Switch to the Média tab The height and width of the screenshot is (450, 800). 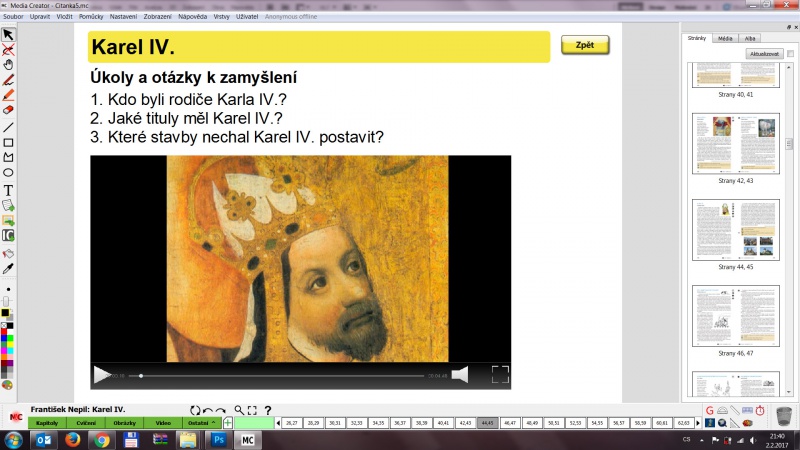click(725, 38)
